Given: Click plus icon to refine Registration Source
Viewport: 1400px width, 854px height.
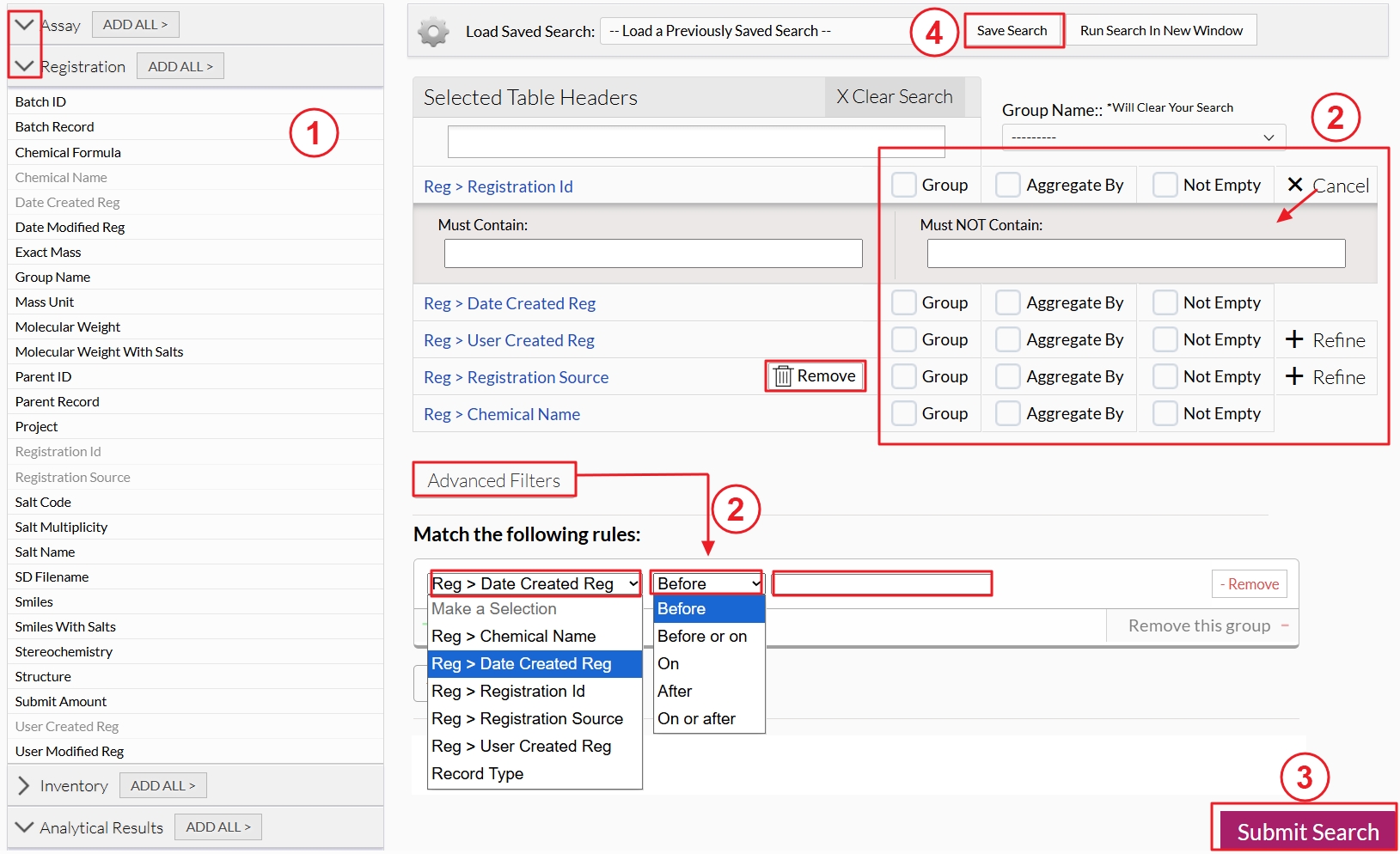Looking at the screenshot, I should 1294,376.
